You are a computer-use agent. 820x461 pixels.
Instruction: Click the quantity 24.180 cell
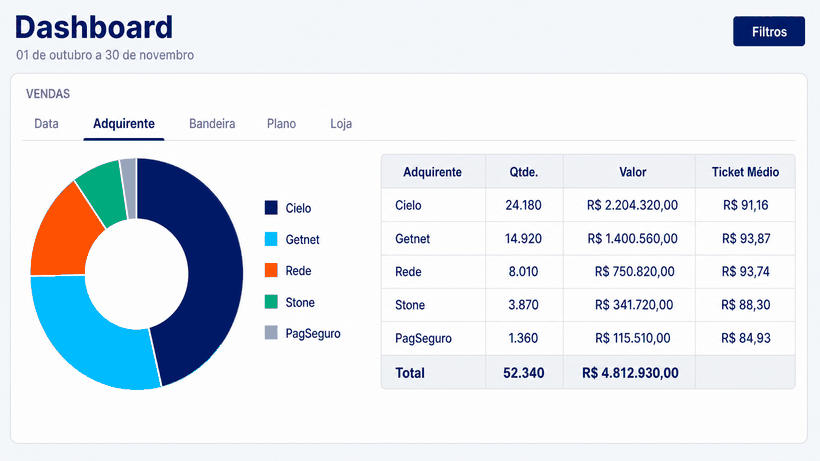coord(523,205)
